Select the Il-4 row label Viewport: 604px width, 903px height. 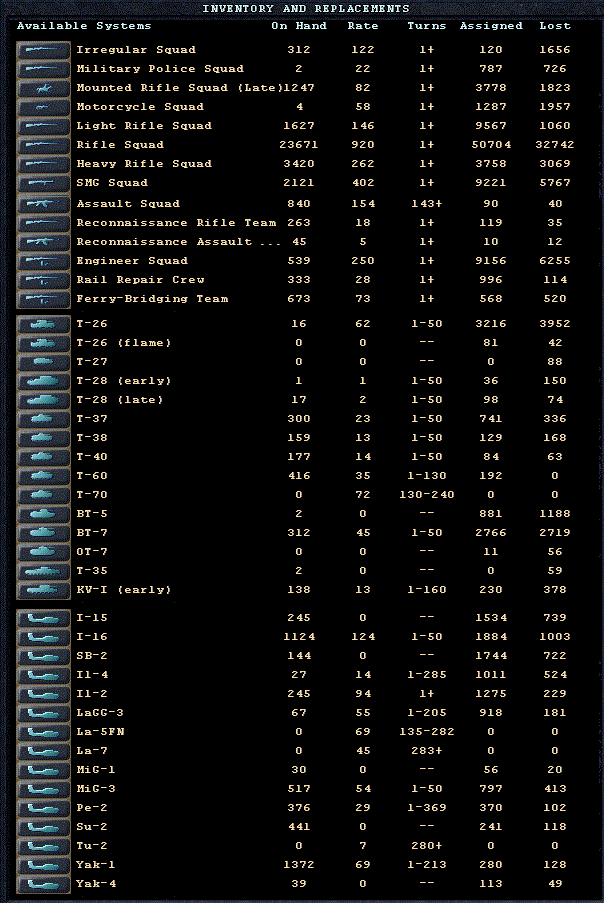92,674
